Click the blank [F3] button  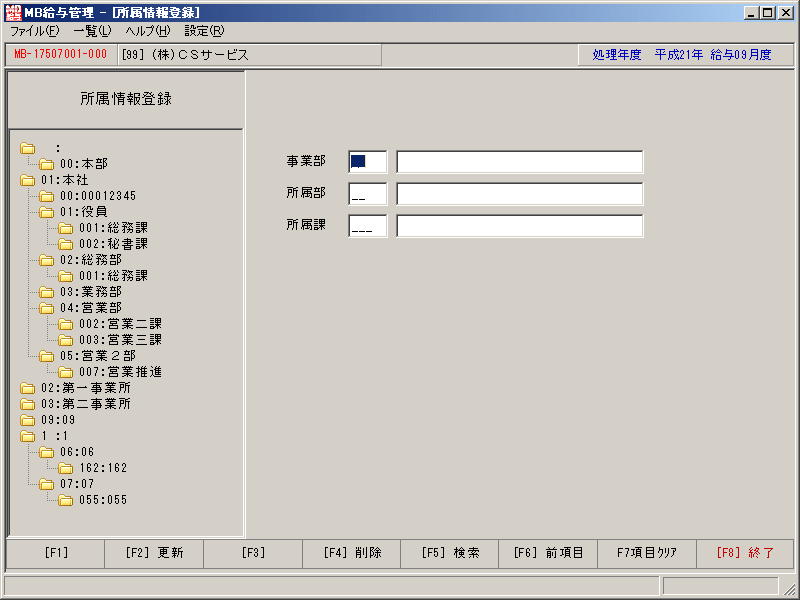(x=254, y=553)
